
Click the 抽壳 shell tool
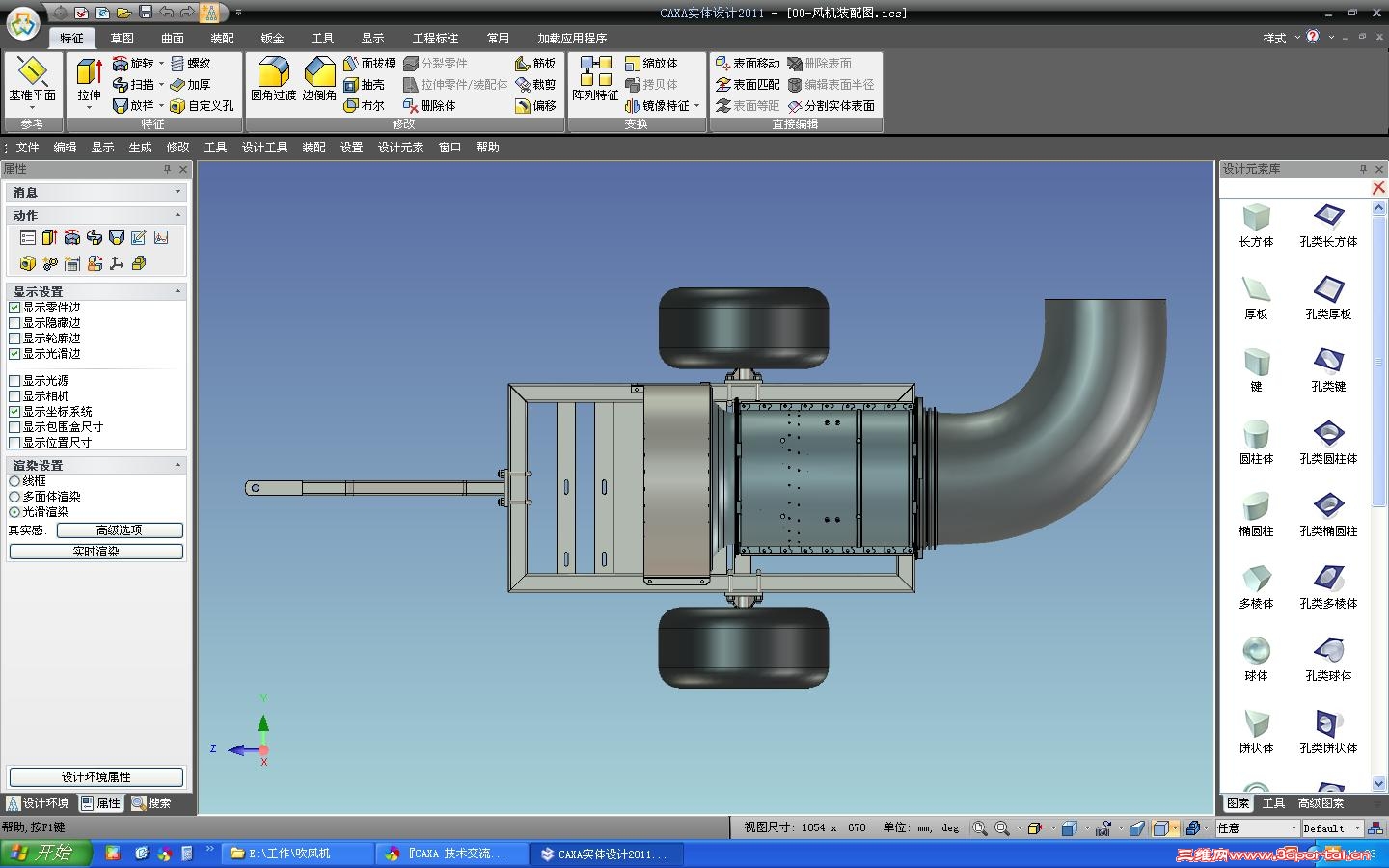tap(365, 85)
